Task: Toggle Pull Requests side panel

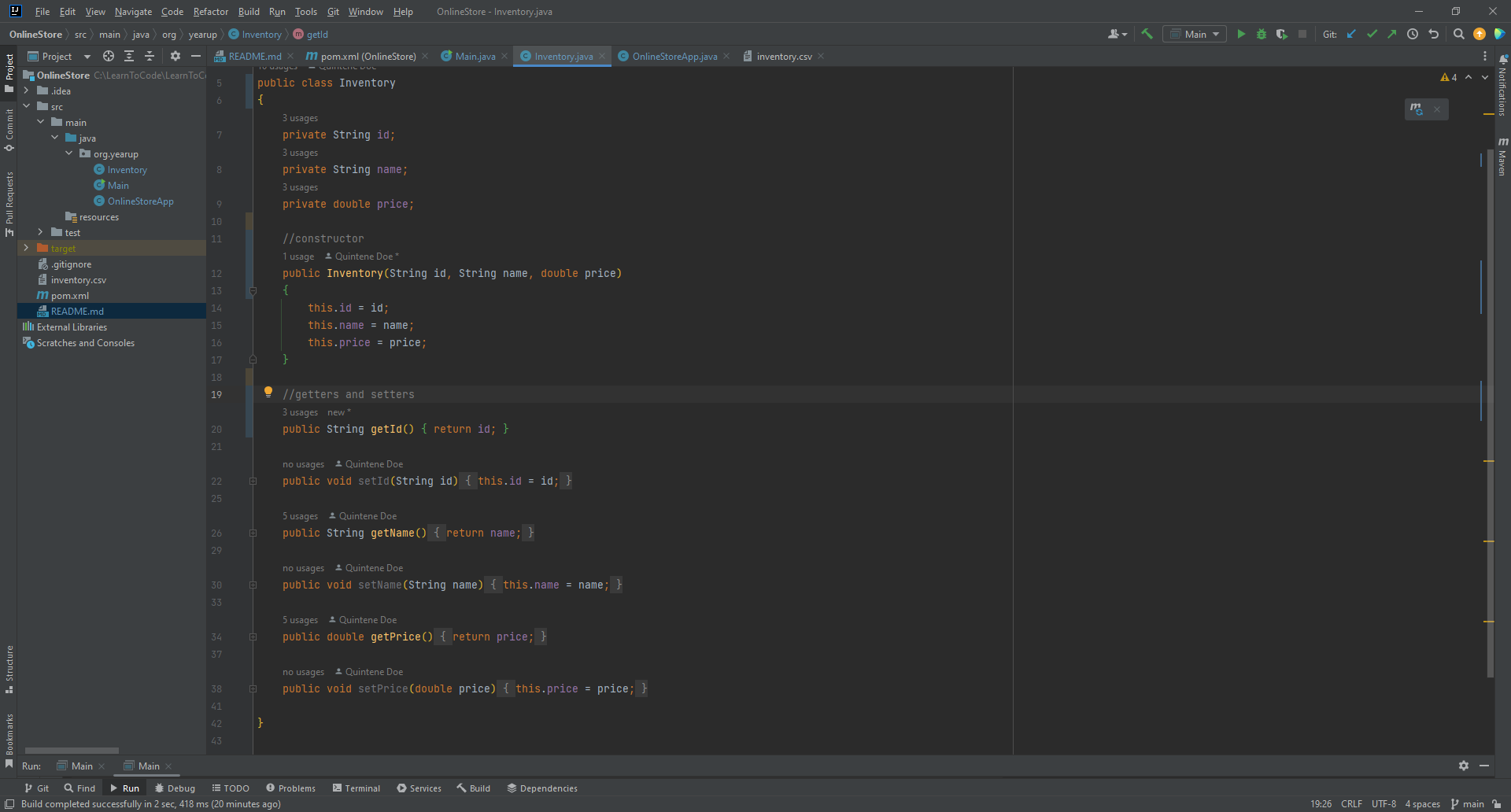Action: (9, 204)
